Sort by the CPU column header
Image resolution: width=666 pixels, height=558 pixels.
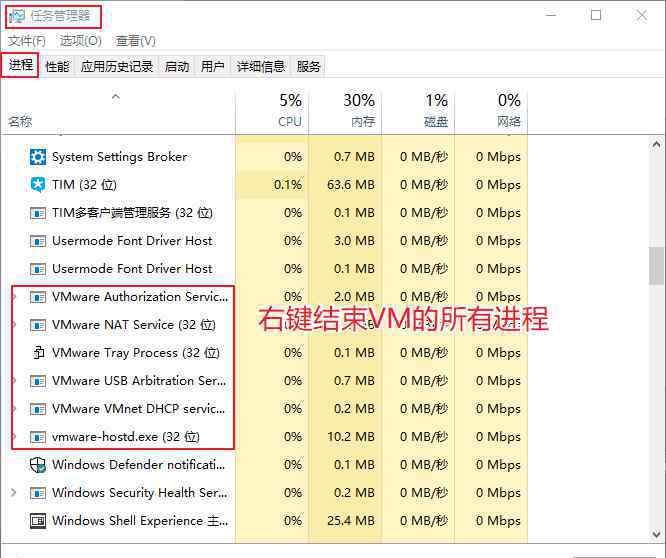(272, 112)
